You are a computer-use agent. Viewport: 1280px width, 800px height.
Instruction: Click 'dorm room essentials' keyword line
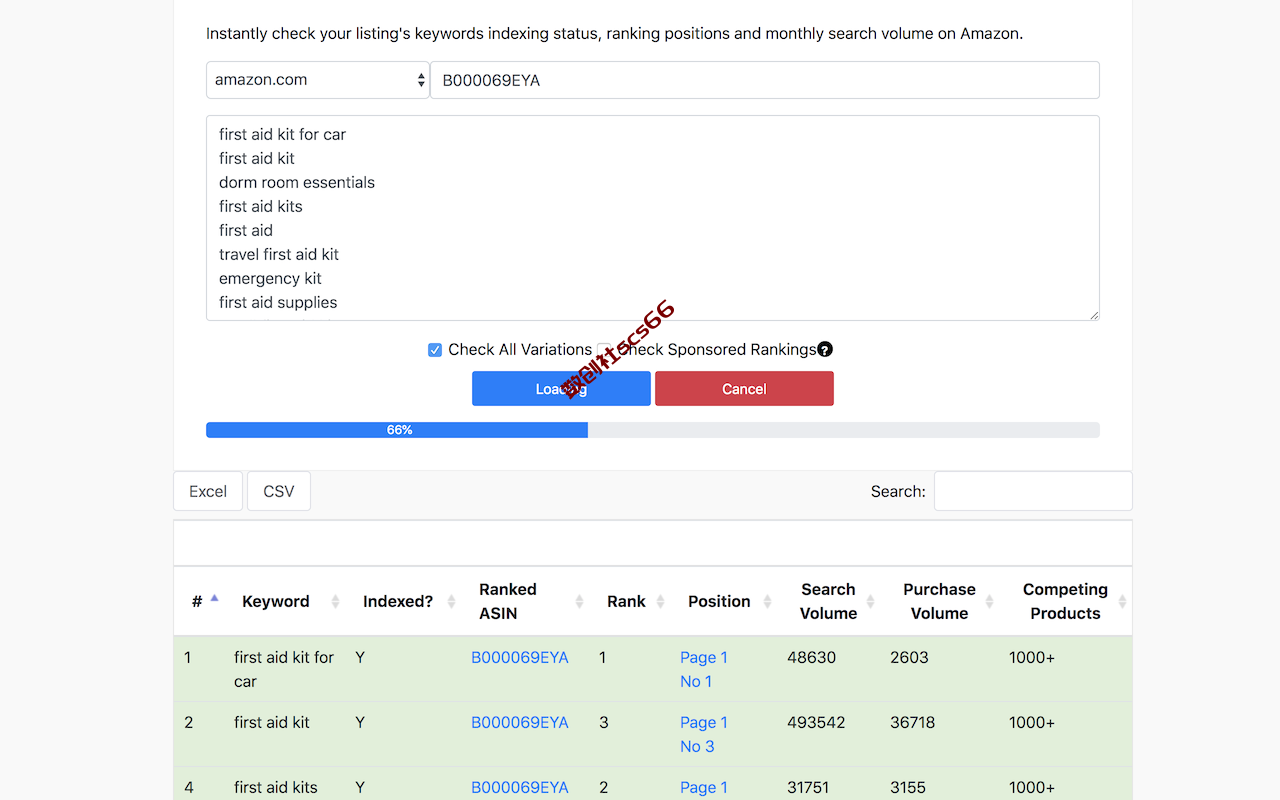(297, 182)
